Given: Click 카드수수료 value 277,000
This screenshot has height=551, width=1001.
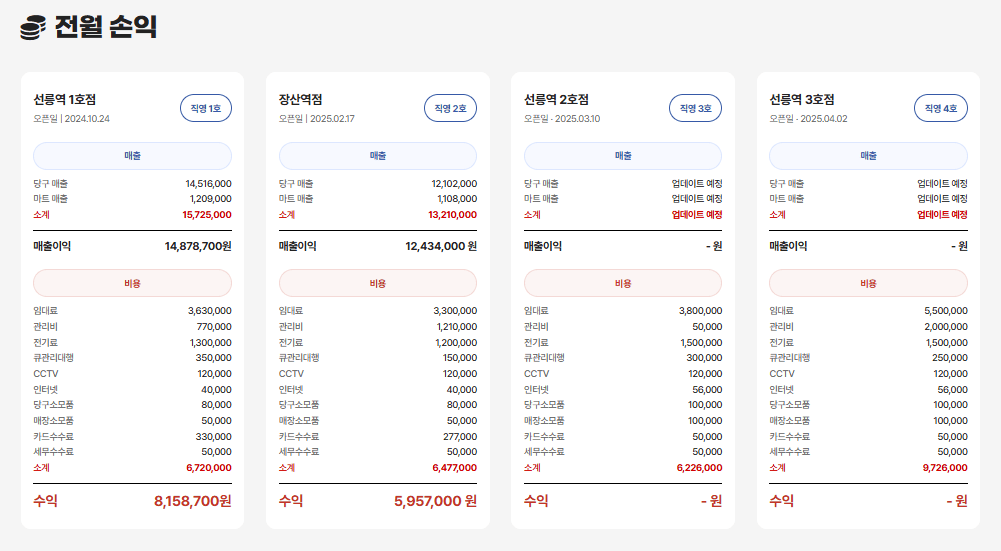Looking at the screenshot, I should click(460, 437).
